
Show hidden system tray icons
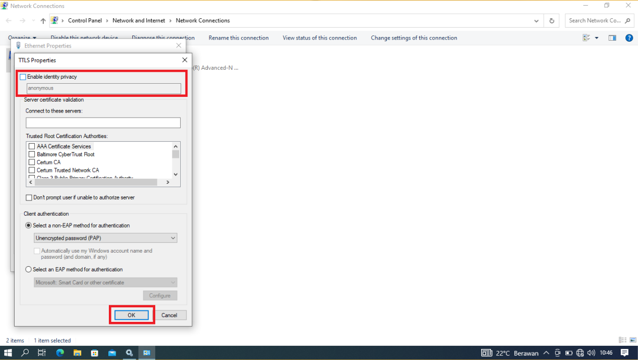(x=546, y=353)
